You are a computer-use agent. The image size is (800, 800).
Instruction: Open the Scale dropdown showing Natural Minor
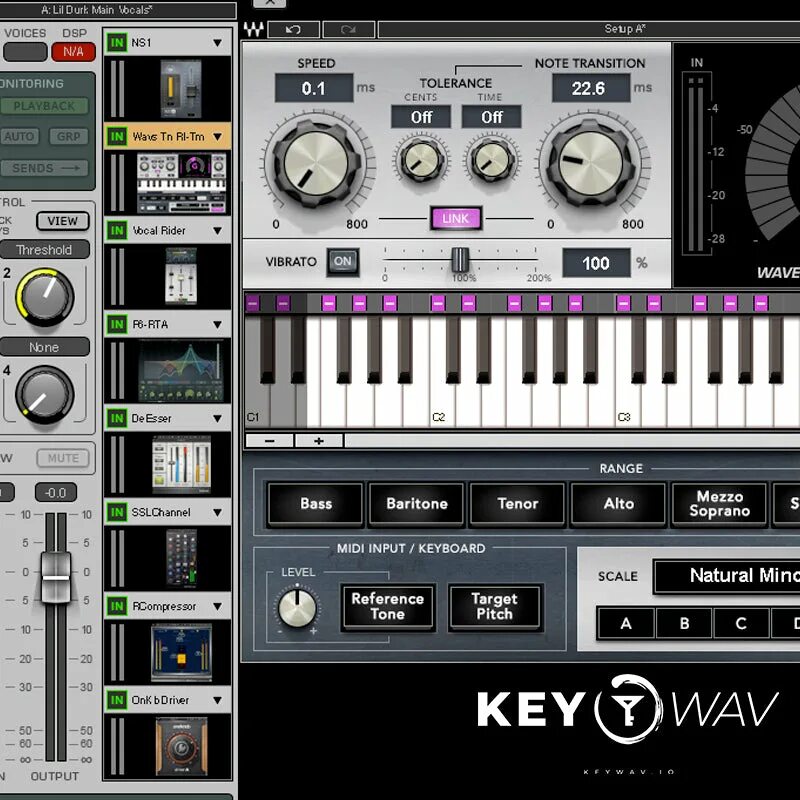[727, 576]
